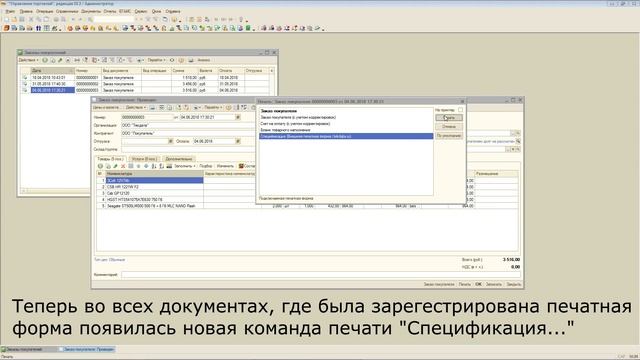Open 'Действия' dropdown in order form toolbar
Image resolution: width=640 pixels, height=360 pixels.
(x=136, y=107)
